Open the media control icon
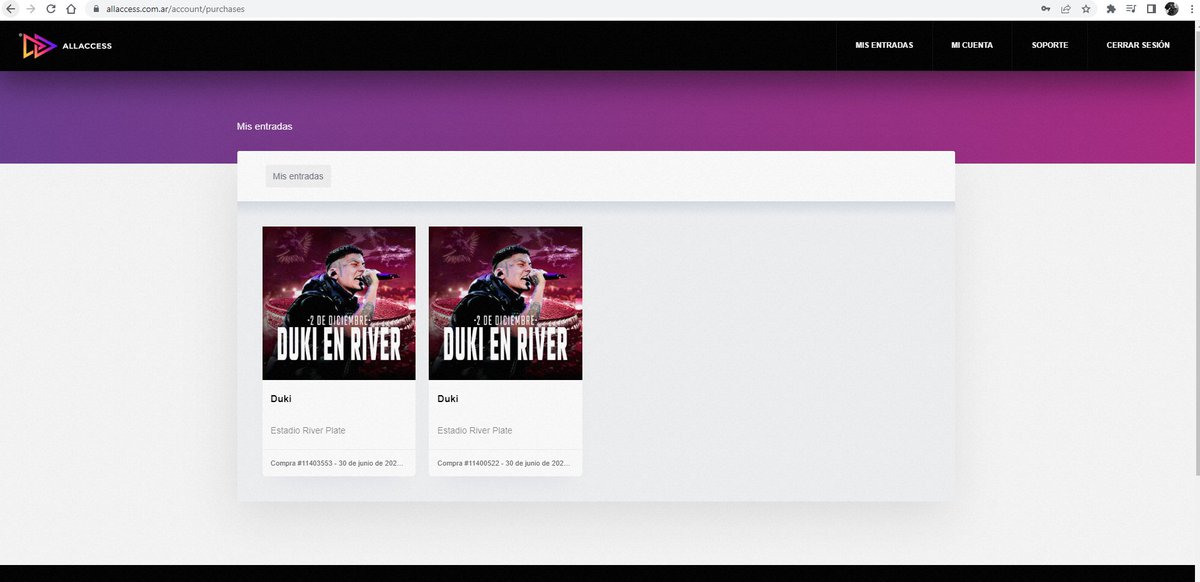1200x582 pixels. 1131,8
